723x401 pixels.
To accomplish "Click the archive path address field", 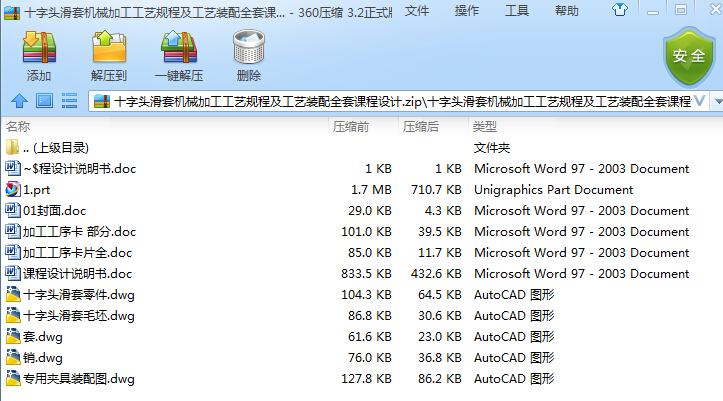I will pyautogui.click(x=401, y=101).
